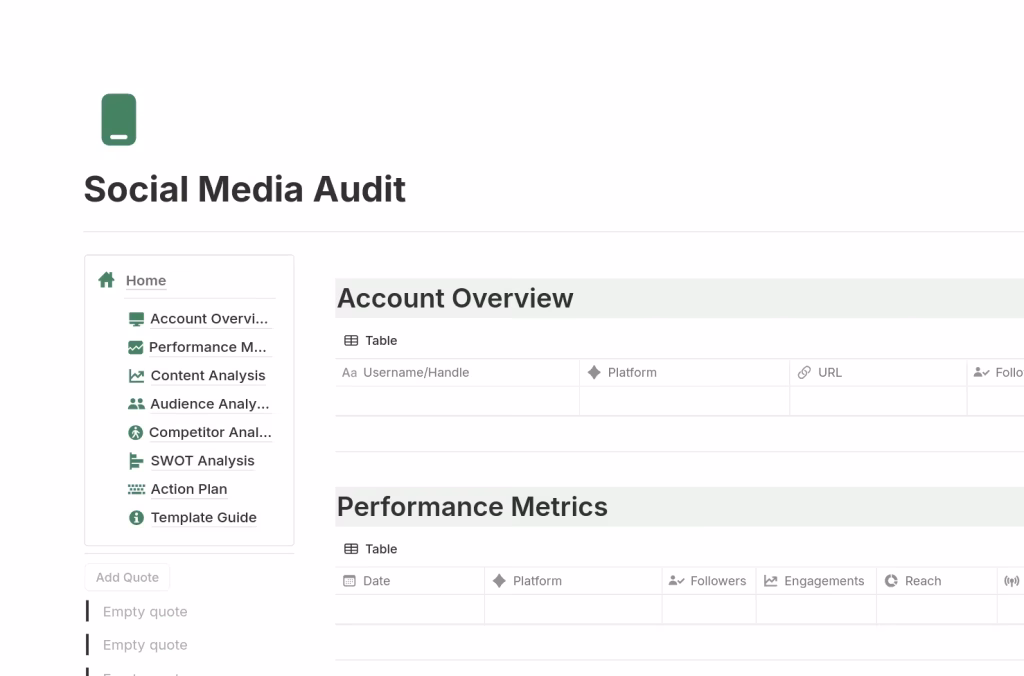Click the Home house icon
1024x676 pixels.
[106, 280]
